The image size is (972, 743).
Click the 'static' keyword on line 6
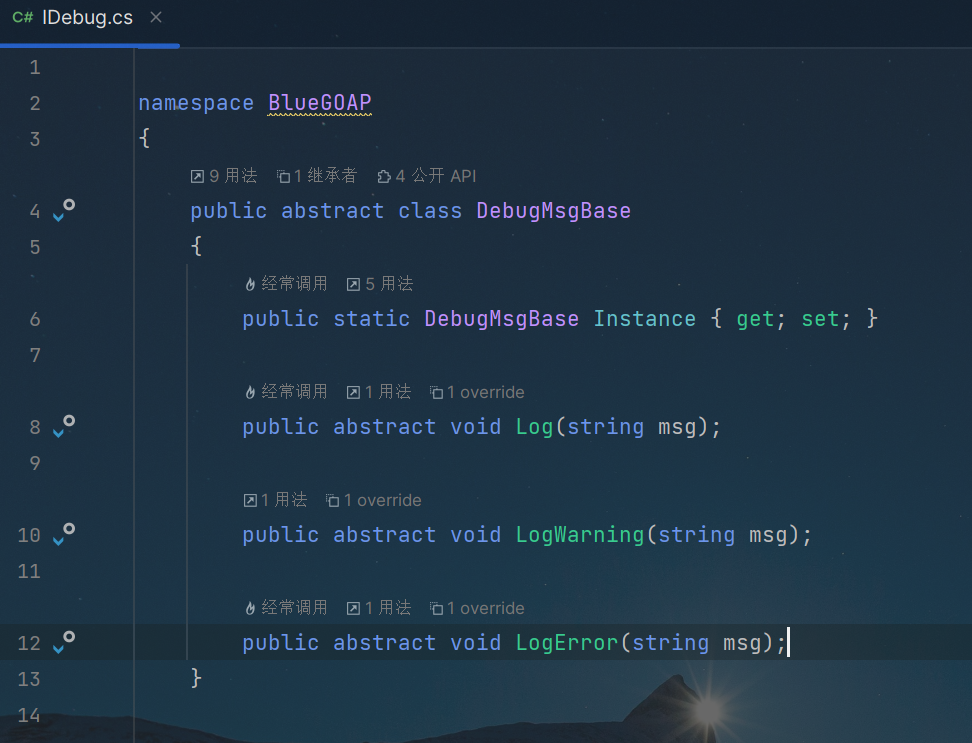tap(371, 319)
